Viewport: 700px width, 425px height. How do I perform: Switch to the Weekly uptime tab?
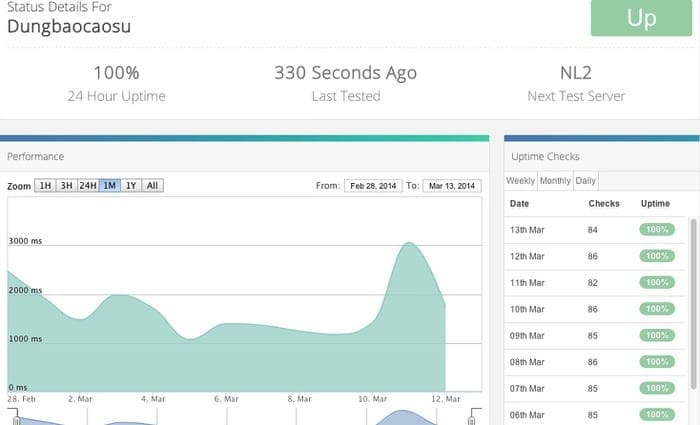pos(521,181)
